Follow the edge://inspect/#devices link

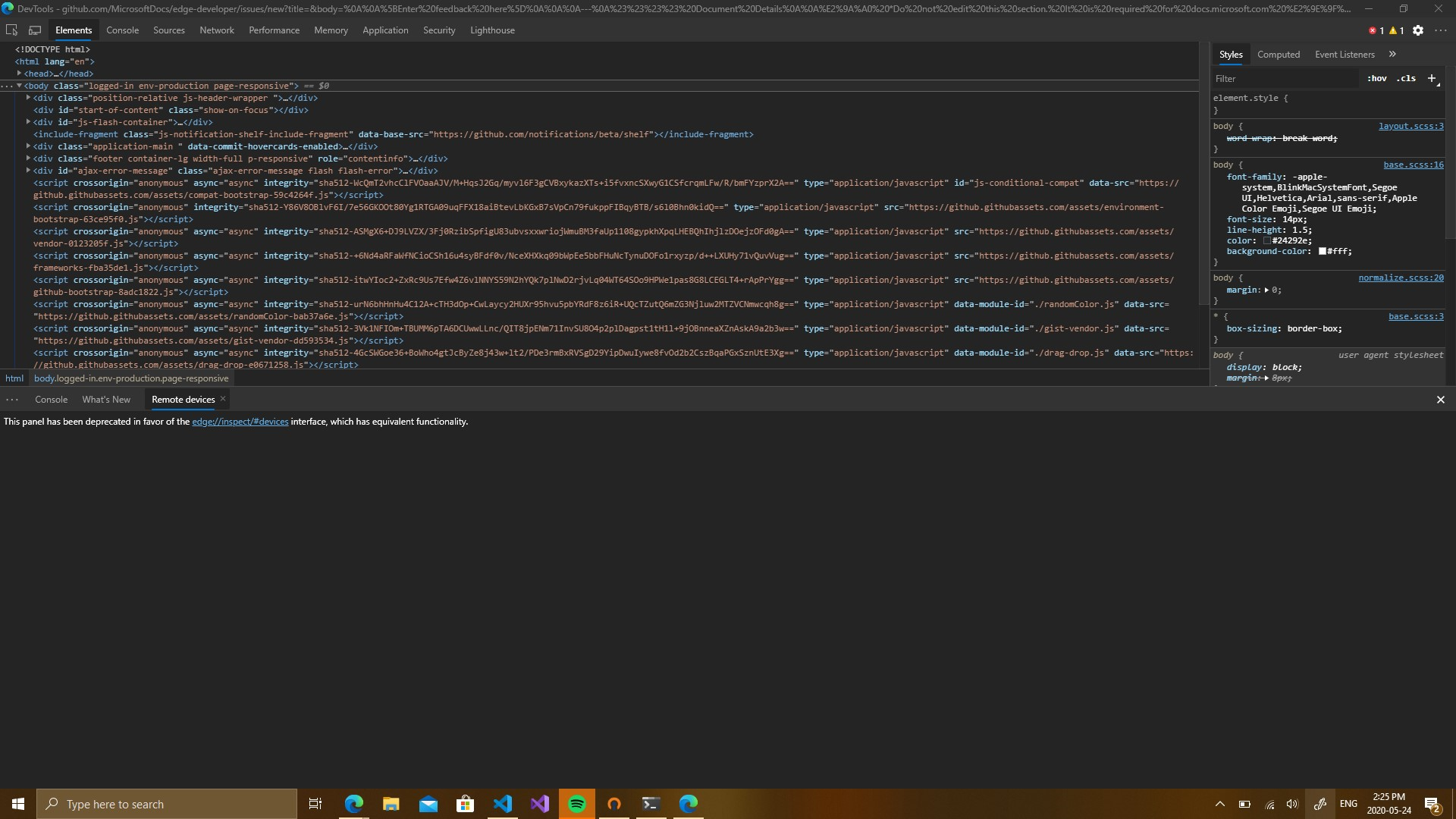[x=240, y=422]
